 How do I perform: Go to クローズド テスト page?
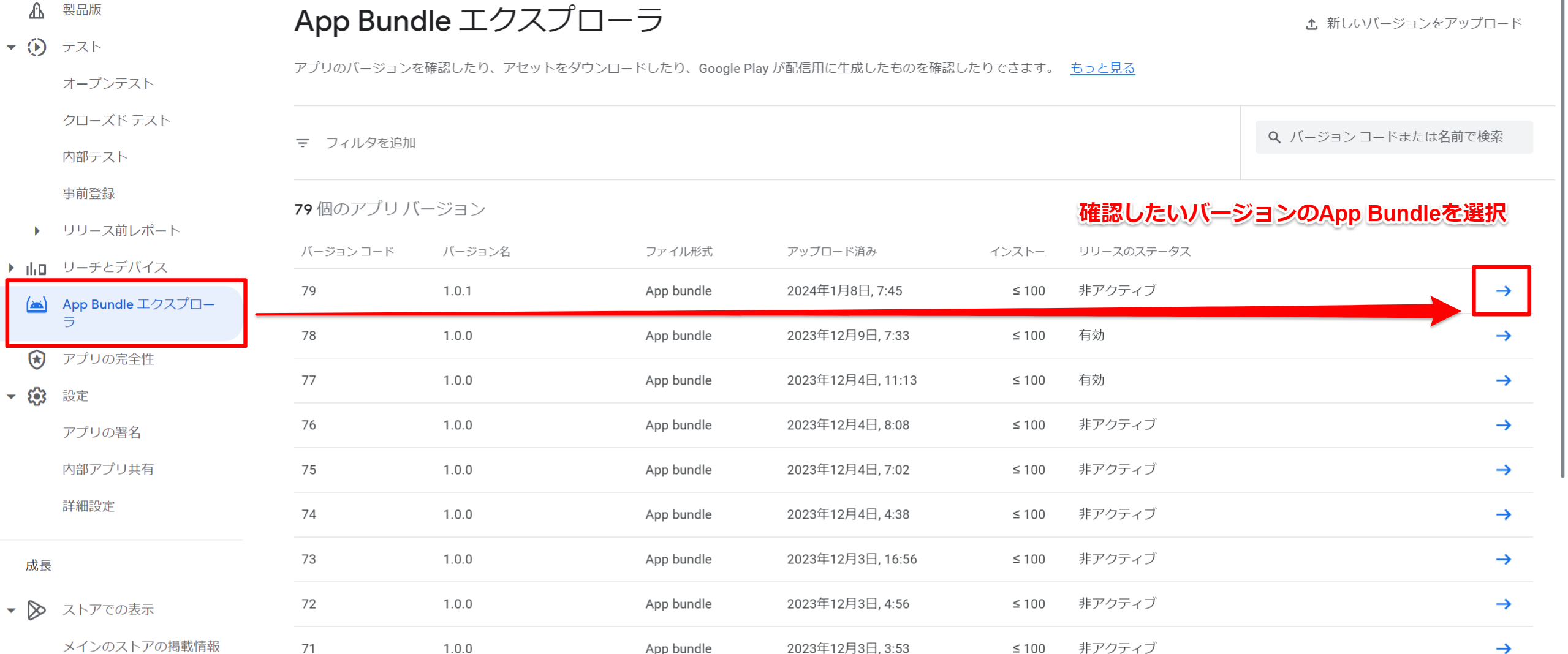click(x=116, y=121)
